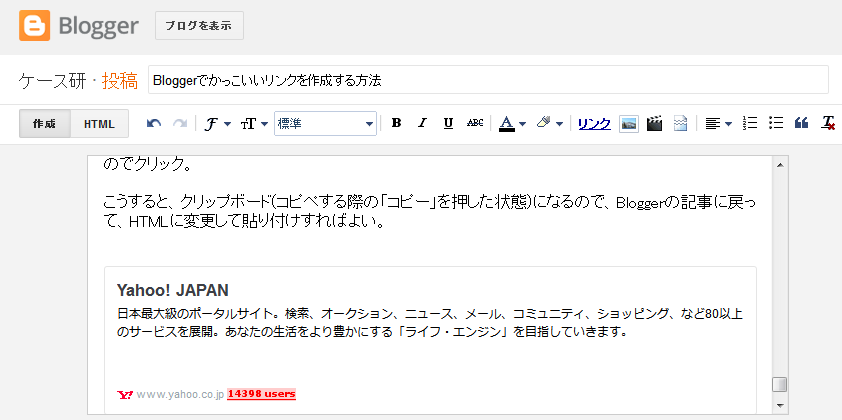Apply bulleted list formatting

click(x=775, y=123)
